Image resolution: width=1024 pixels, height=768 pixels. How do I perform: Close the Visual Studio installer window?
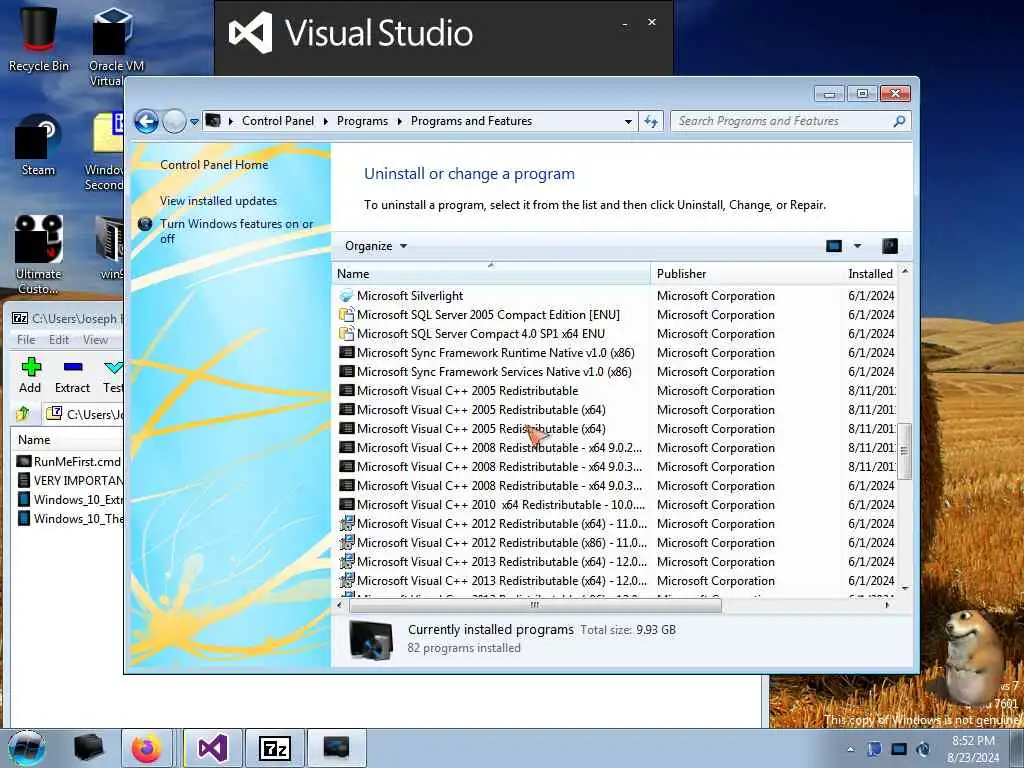coord(652,22)
